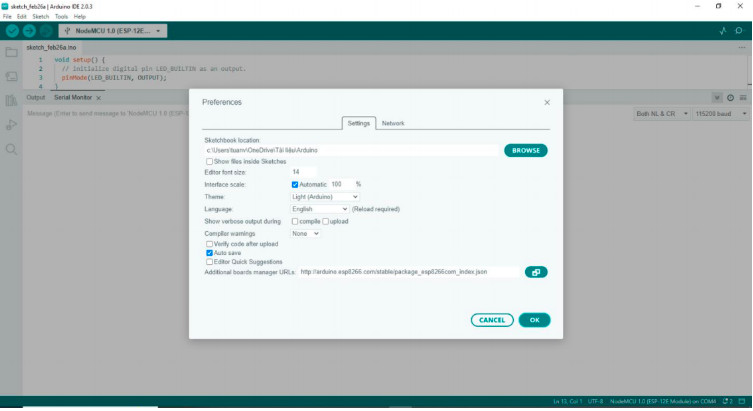This screenshot has height=411, width=753.
Task: Switch to Network tab in Preferences
Action: [x=393, y=123]
